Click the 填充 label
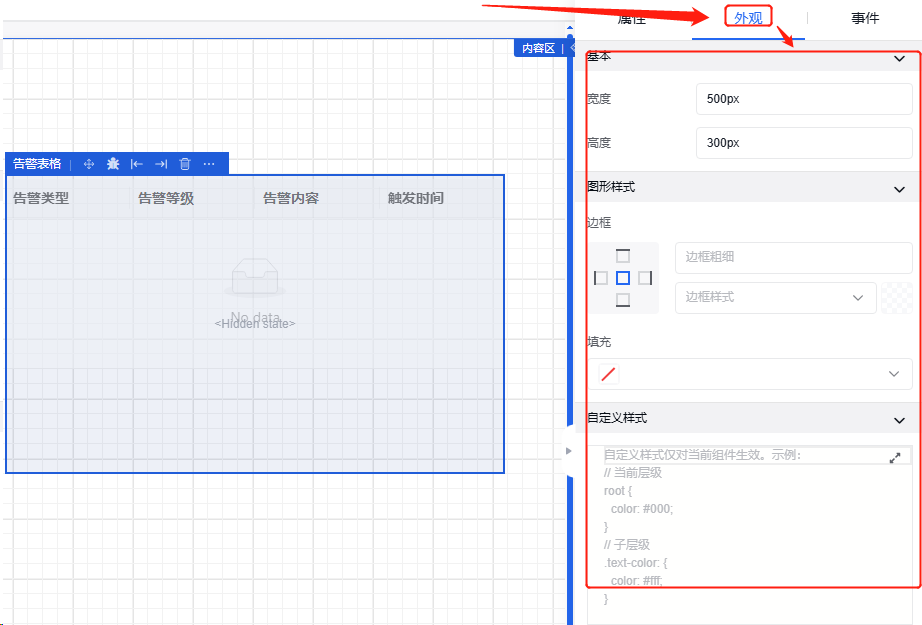Image resolution: width=922 pixels, height=625 pixels. click(x=599, y=342)
